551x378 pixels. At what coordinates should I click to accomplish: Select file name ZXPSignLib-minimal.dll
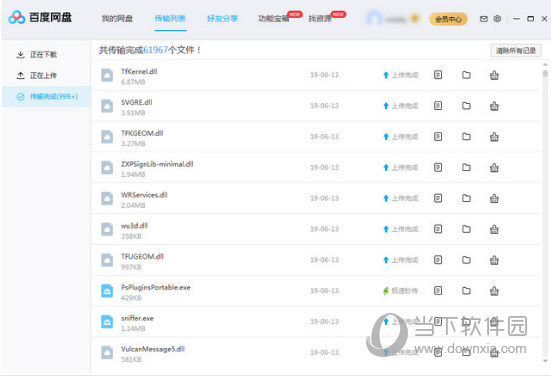coord(157,164)
